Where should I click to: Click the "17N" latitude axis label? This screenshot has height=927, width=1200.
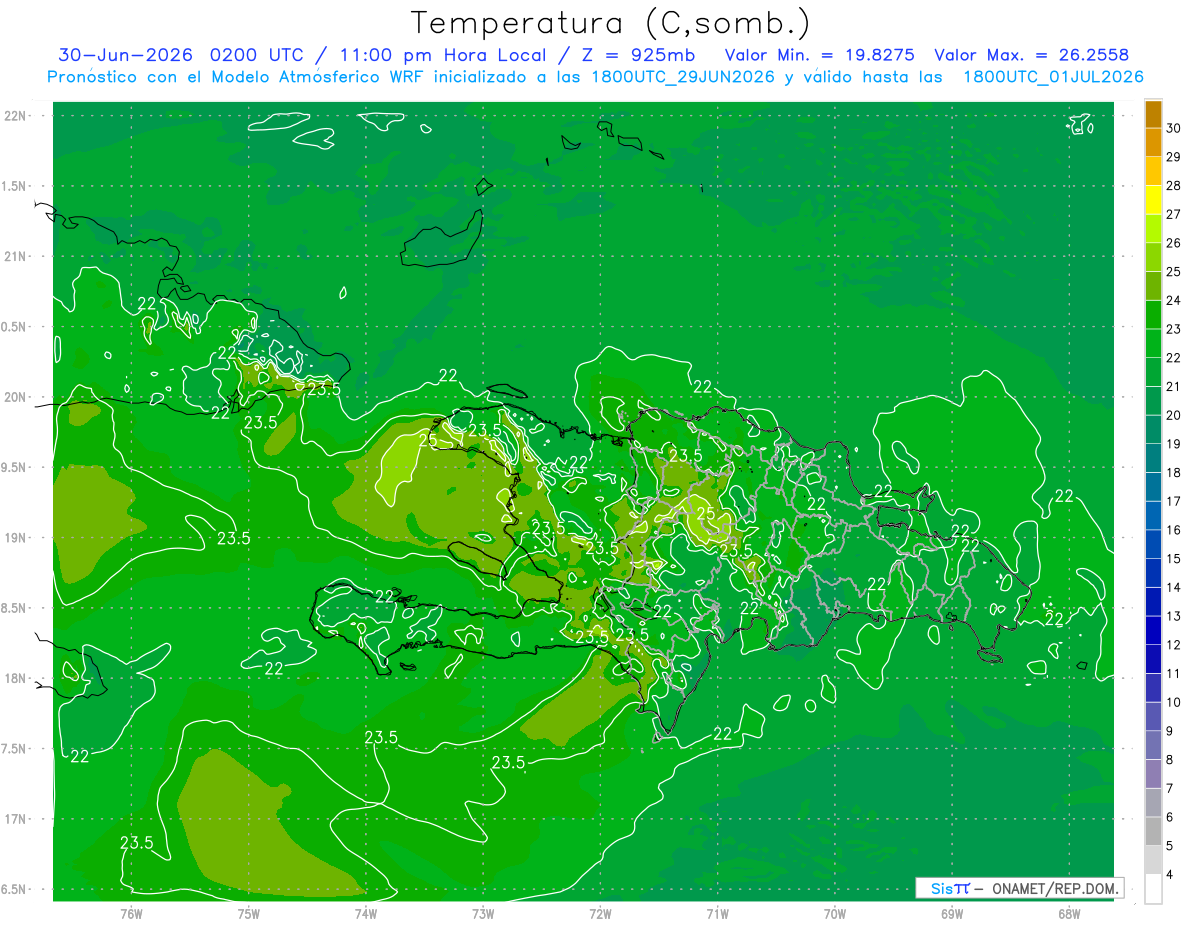15,819
